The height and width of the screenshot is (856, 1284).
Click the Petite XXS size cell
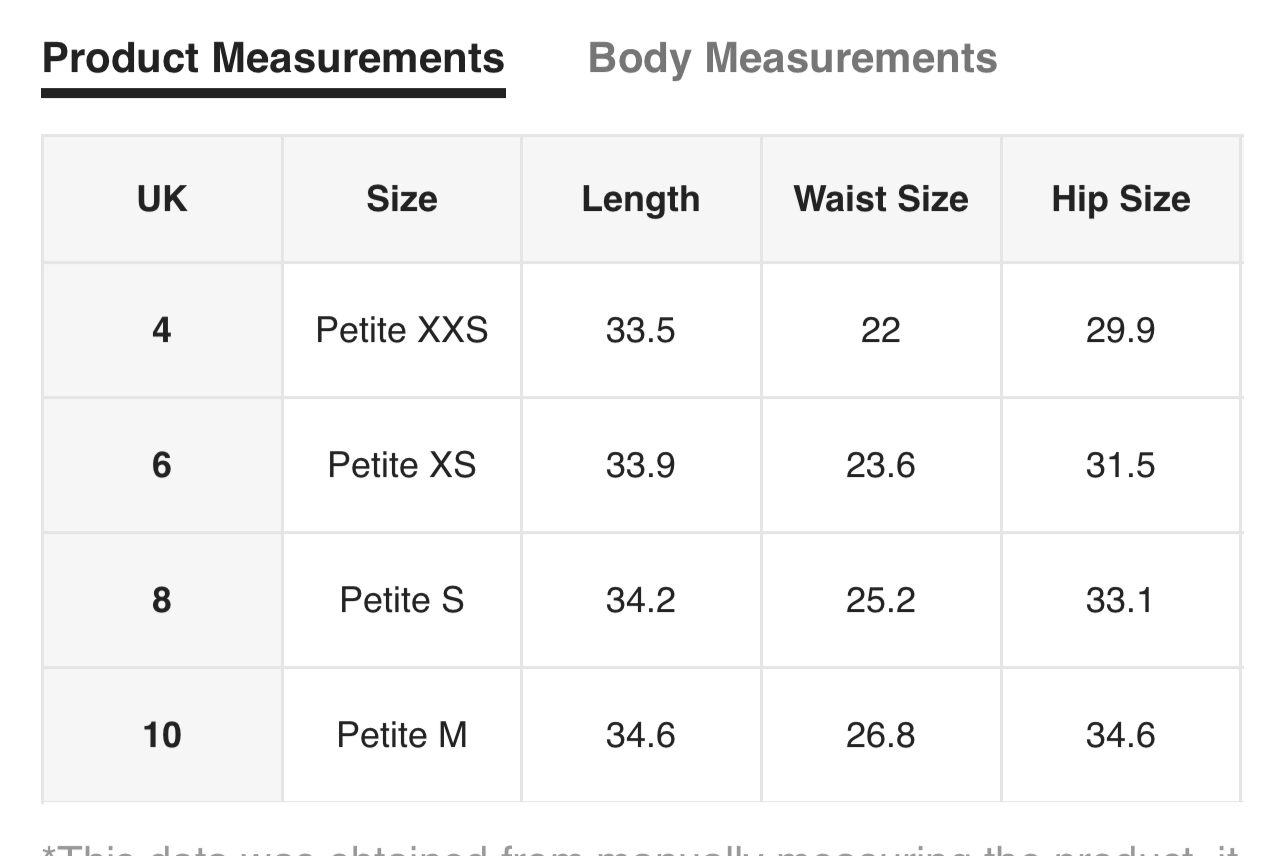pyautogui.click(x=402, y=330)
